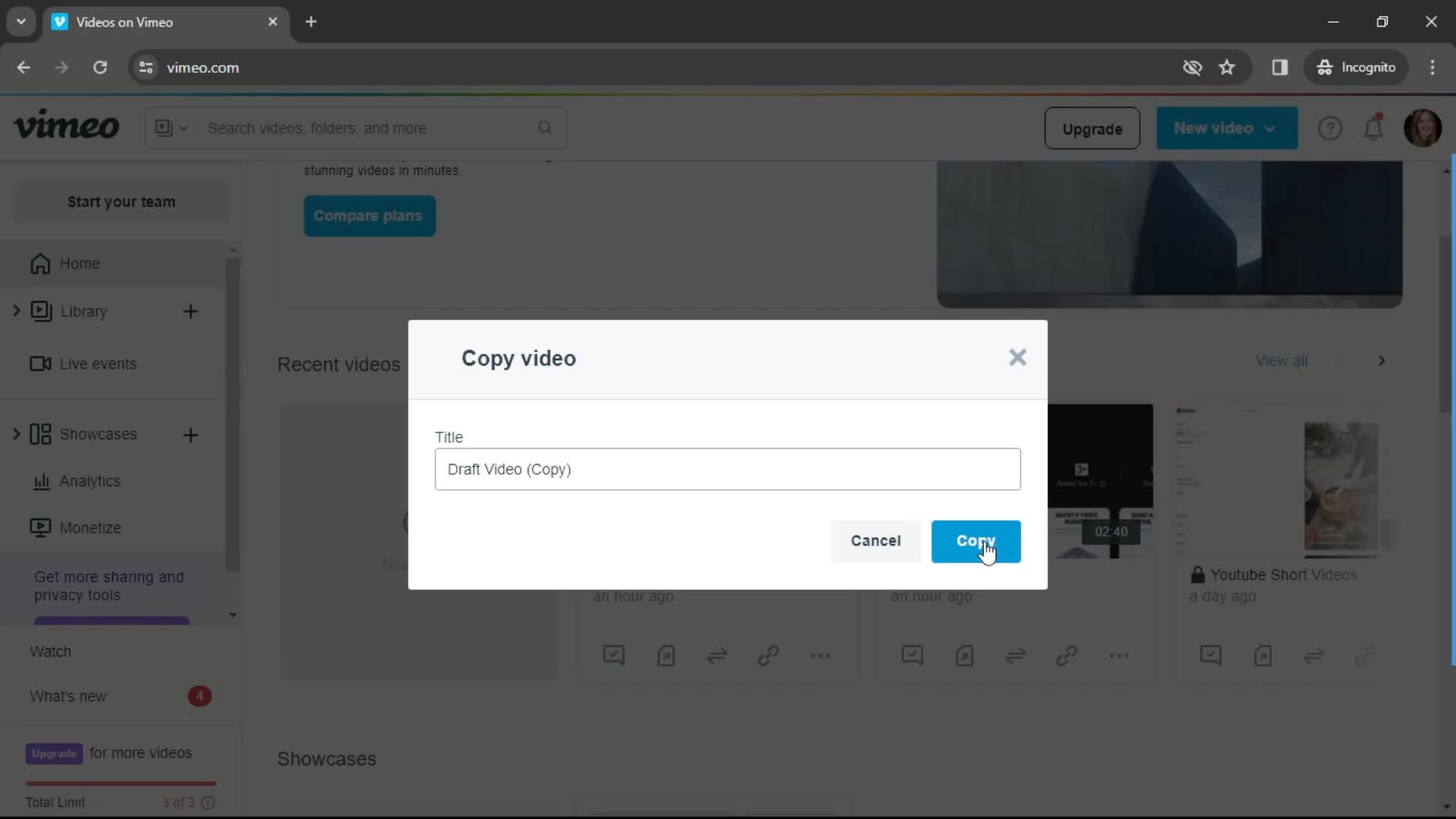Click Start your team button
Image resolution: width=1456 pixels, height=819 pixels.
(121, 202)
